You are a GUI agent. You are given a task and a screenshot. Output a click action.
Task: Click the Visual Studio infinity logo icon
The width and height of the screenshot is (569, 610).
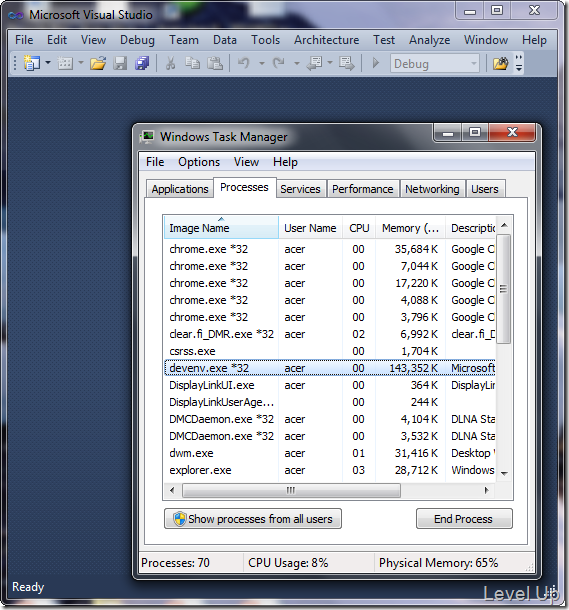(16, 15)
